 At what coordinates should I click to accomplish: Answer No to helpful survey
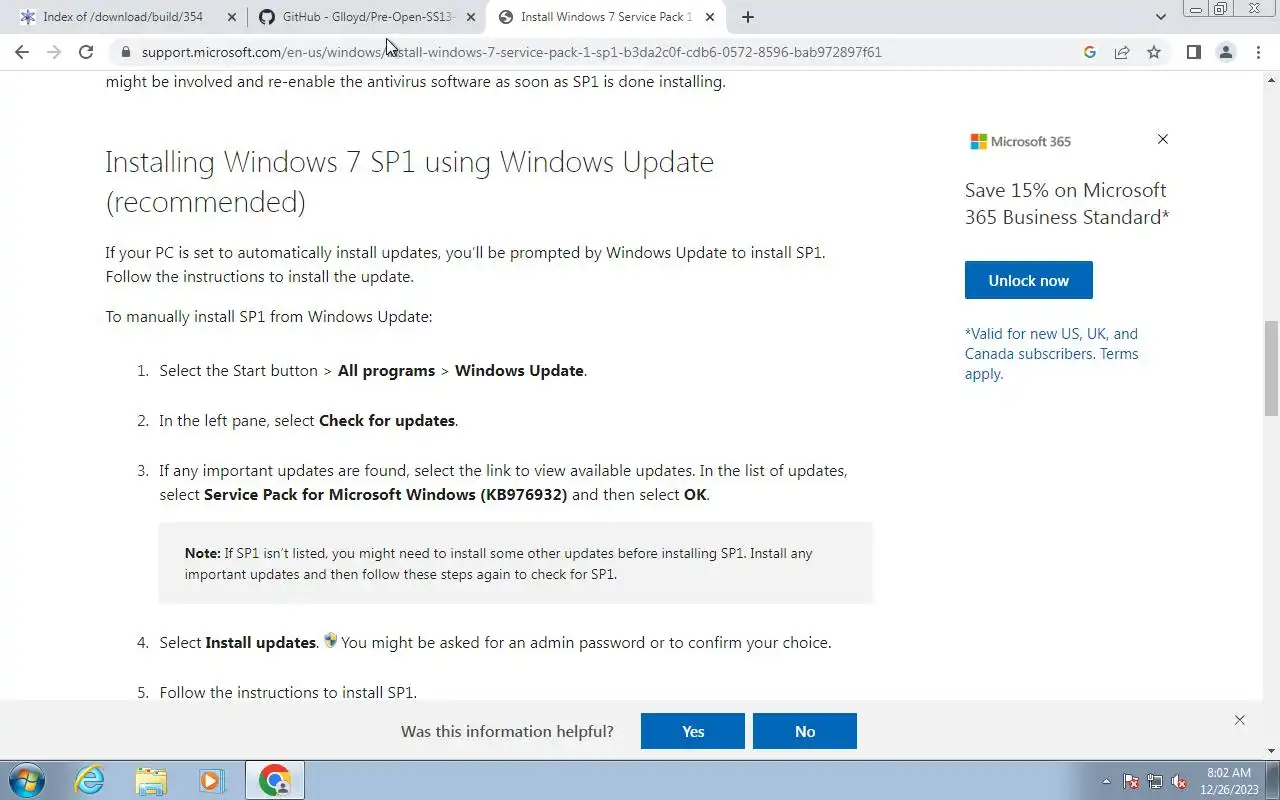pyautogui.click(x=805, y=731)
